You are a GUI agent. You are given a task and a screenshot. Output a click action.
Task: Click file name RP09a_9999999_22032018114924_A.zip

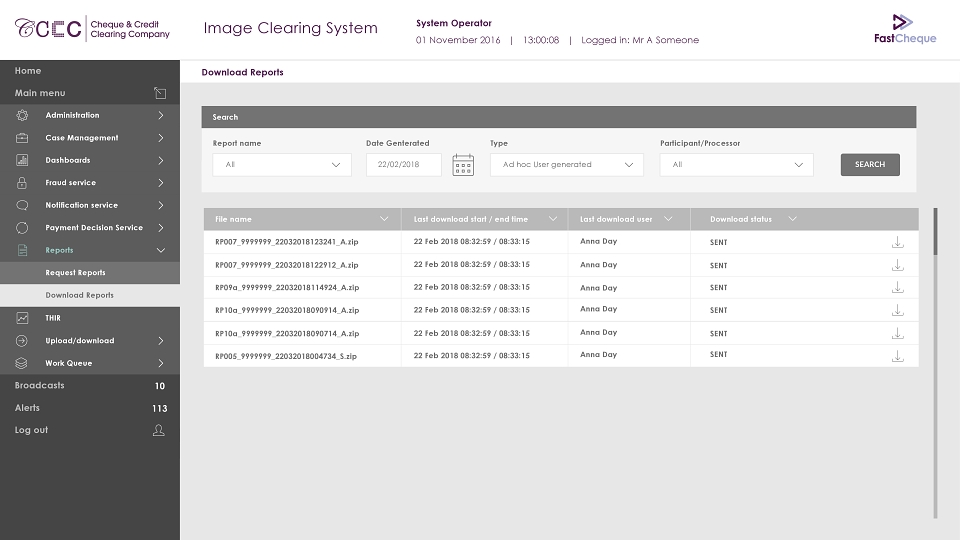coord(287,287)
